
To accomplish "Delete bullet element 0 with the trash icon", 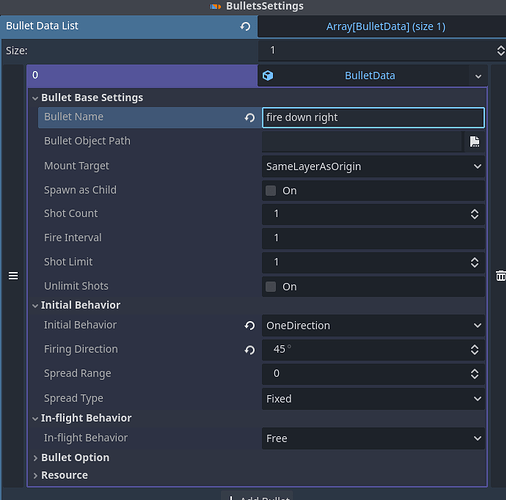I will point(500,276).
